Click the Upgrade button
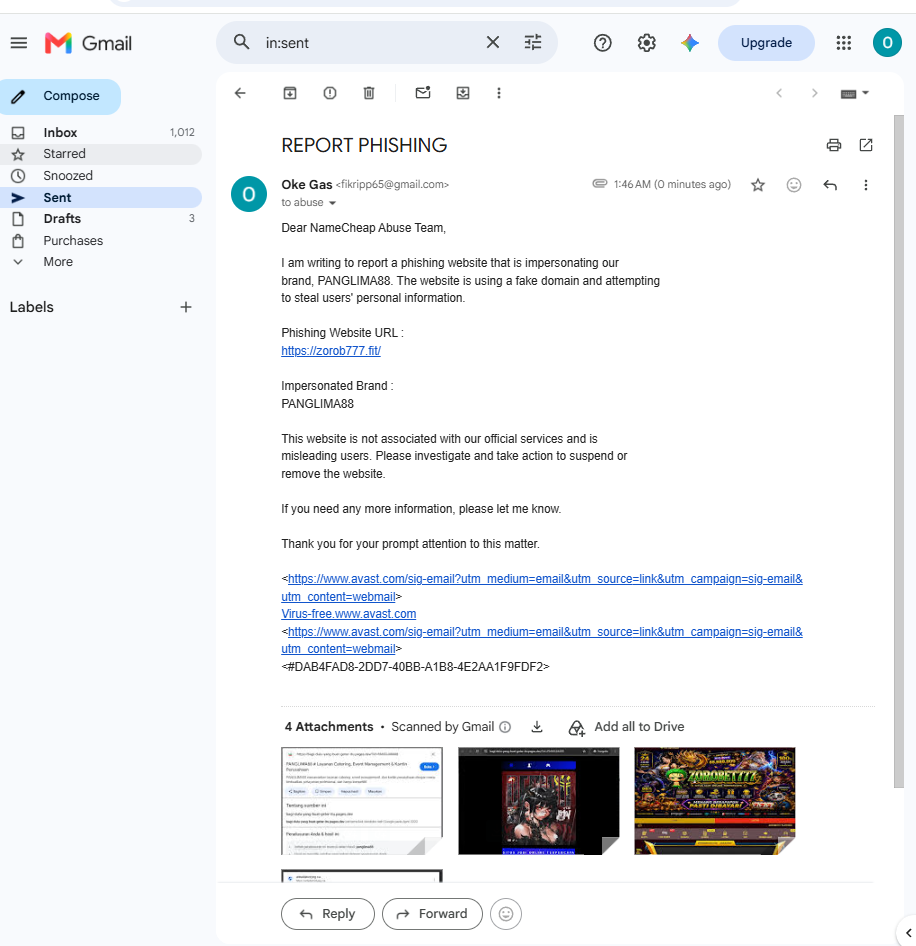The height and width of the screenshot is (946, 916). (x=766, y=43)
